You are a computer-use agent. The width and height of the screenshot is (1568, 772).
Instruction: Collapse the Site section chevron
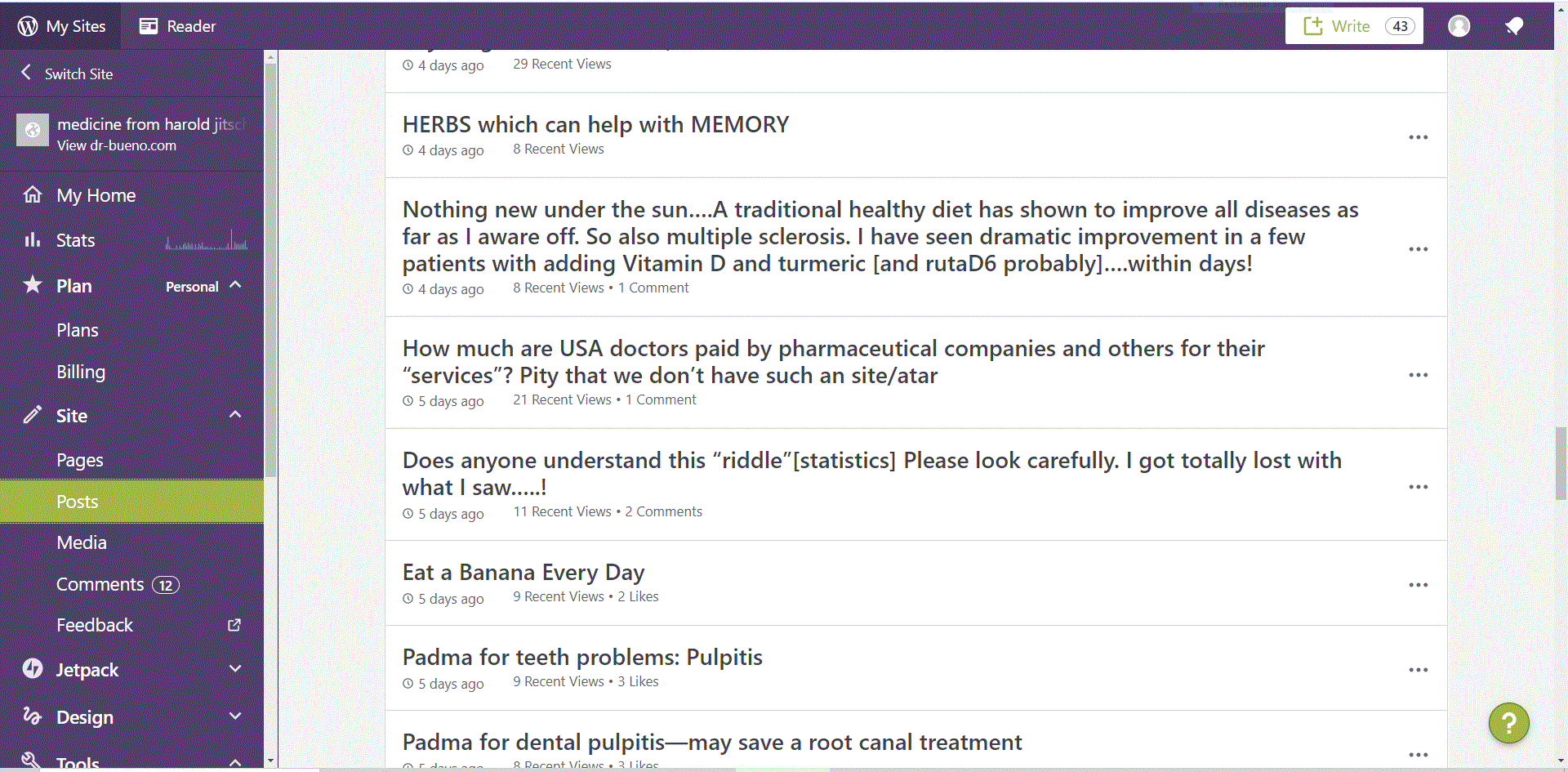(235, 414)
